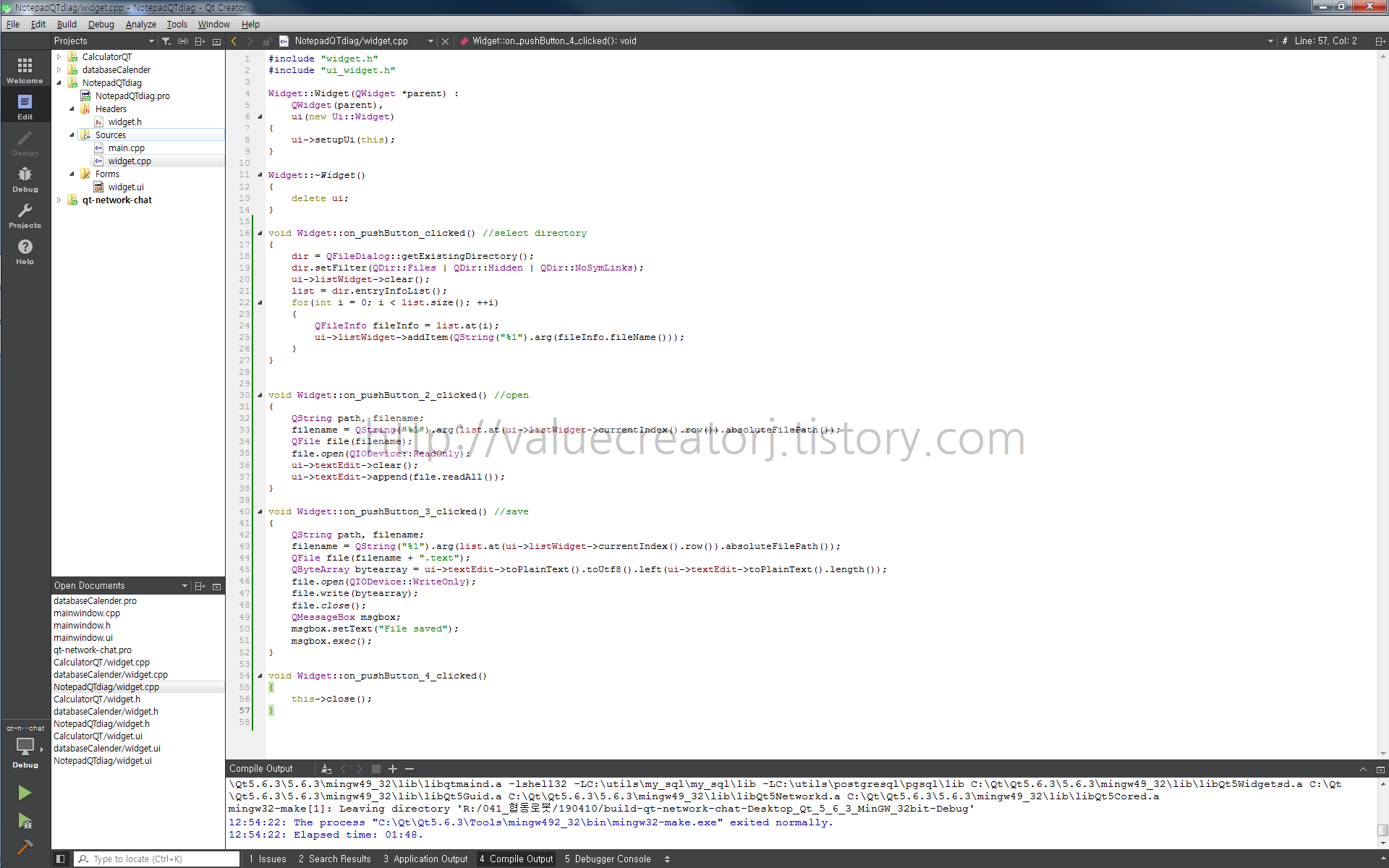The height and width of the screenshot is (868, 1389).
Task: Start debugging with the run-debug icon
Action: point(25,821)
